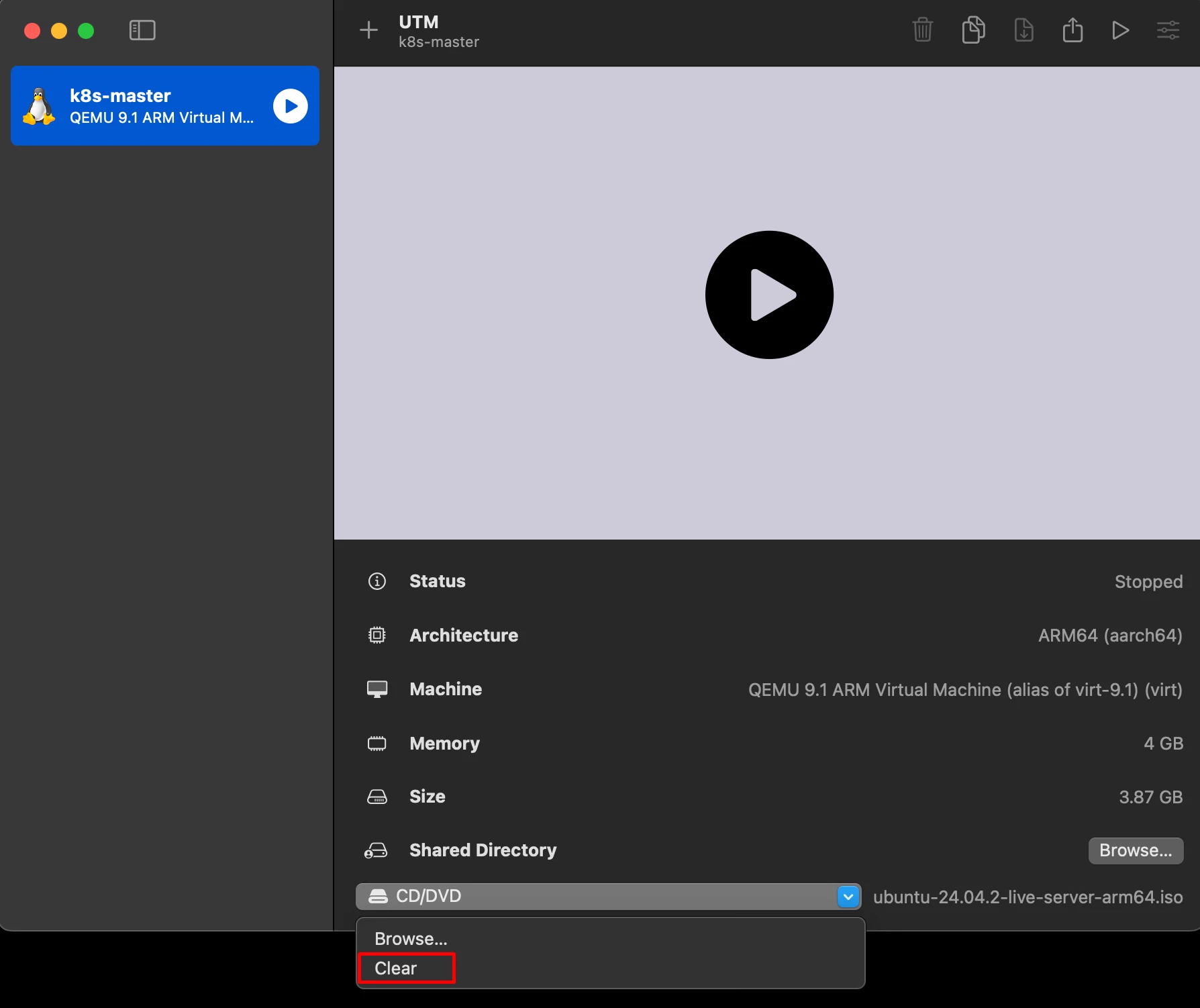Click the 3.87 GB size value
The height and width of the screenshot is (1008, 1200).
[x=1151, y=797]
